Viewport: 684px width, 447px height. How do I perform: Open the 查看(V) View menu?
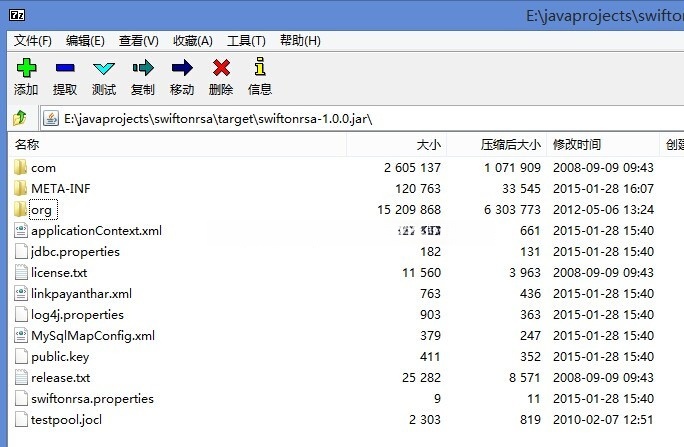point(139,41)
